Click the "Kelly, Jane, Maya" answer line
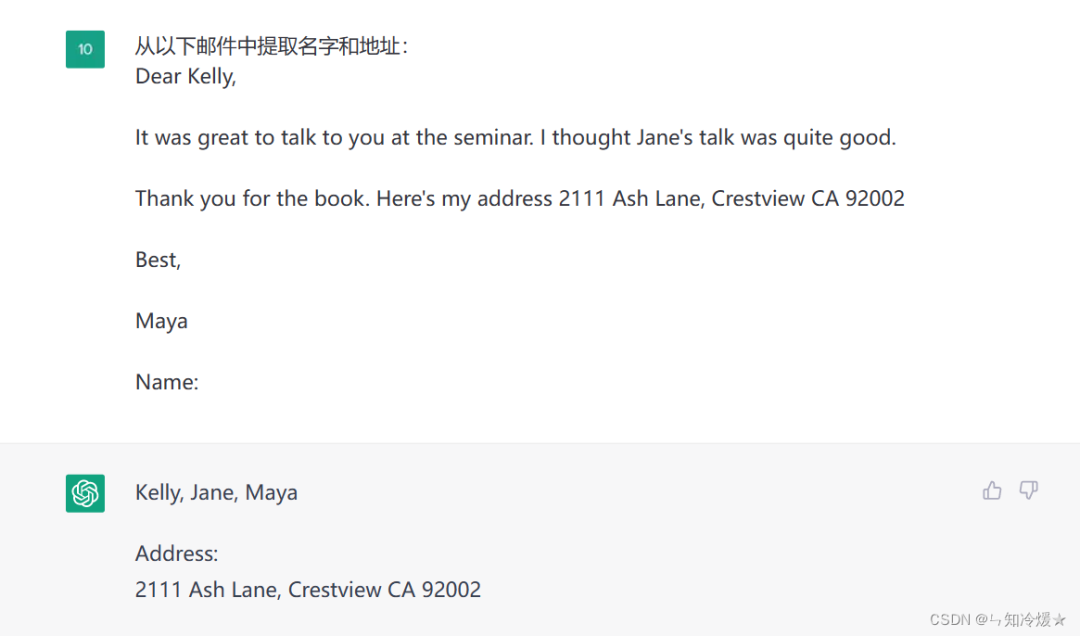 tap(216, 493)
